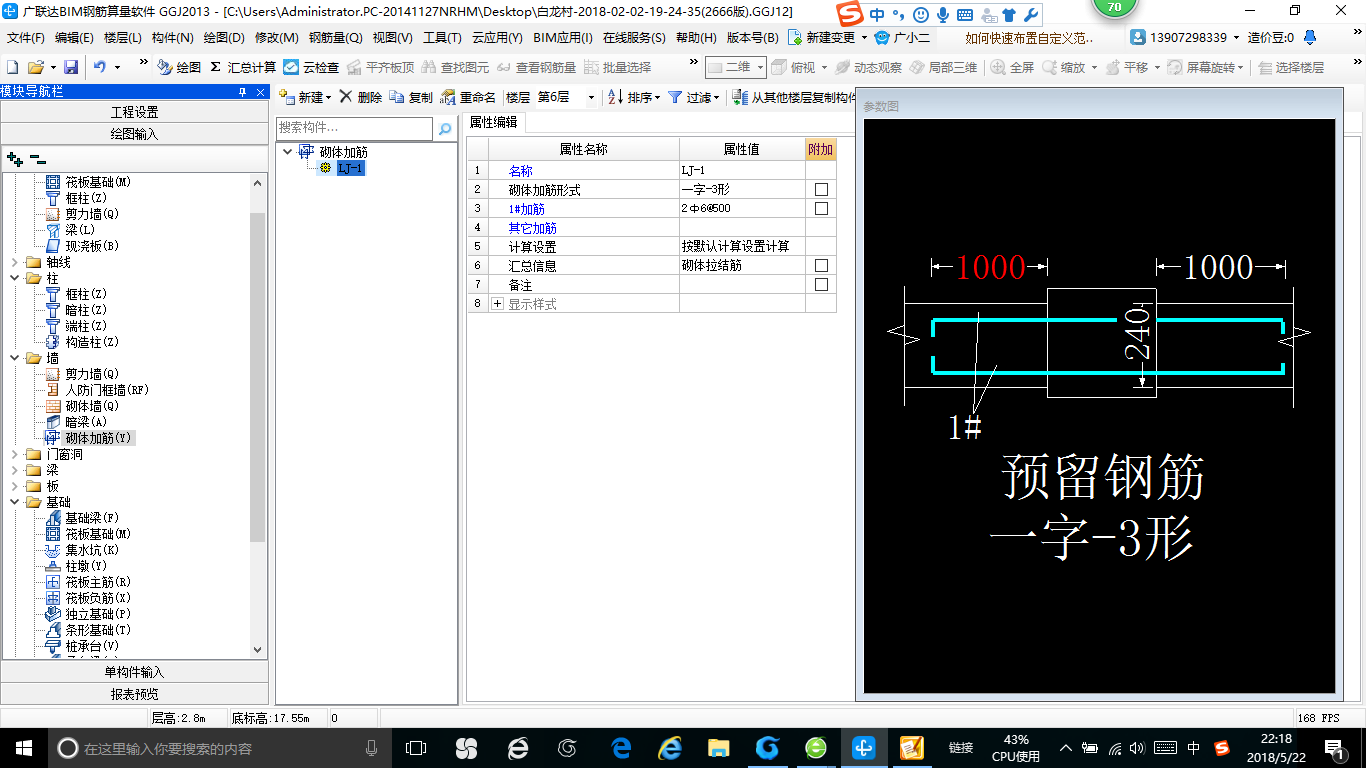Select 属性编辑 tab
Viewport: 1366px width, 768px height.
[x=494, y=122]
